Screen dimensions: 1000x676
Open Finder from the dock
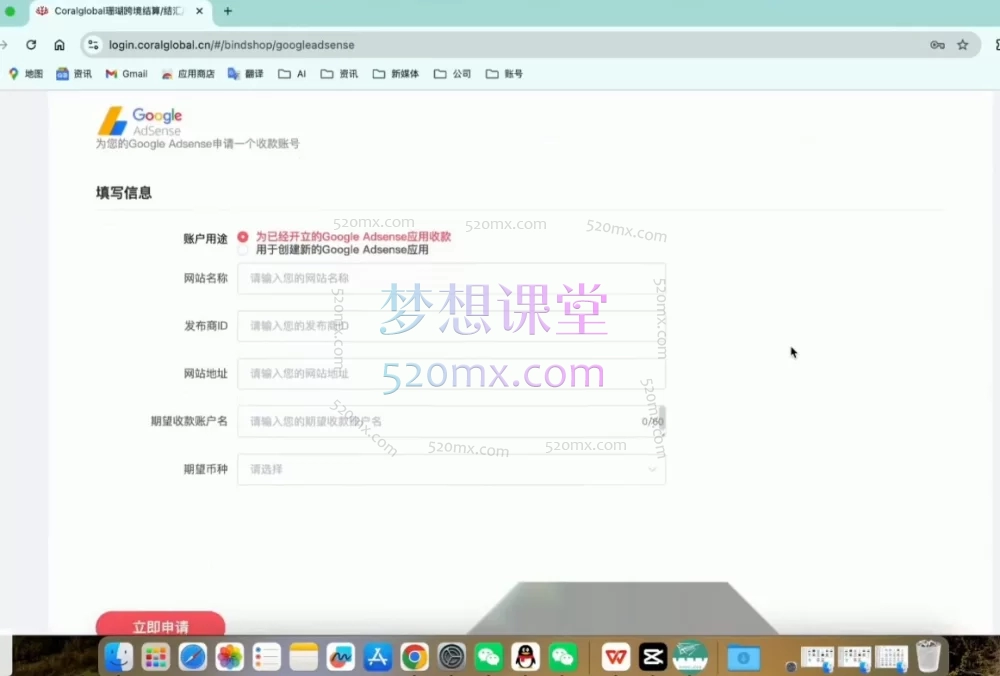point(119,657)
